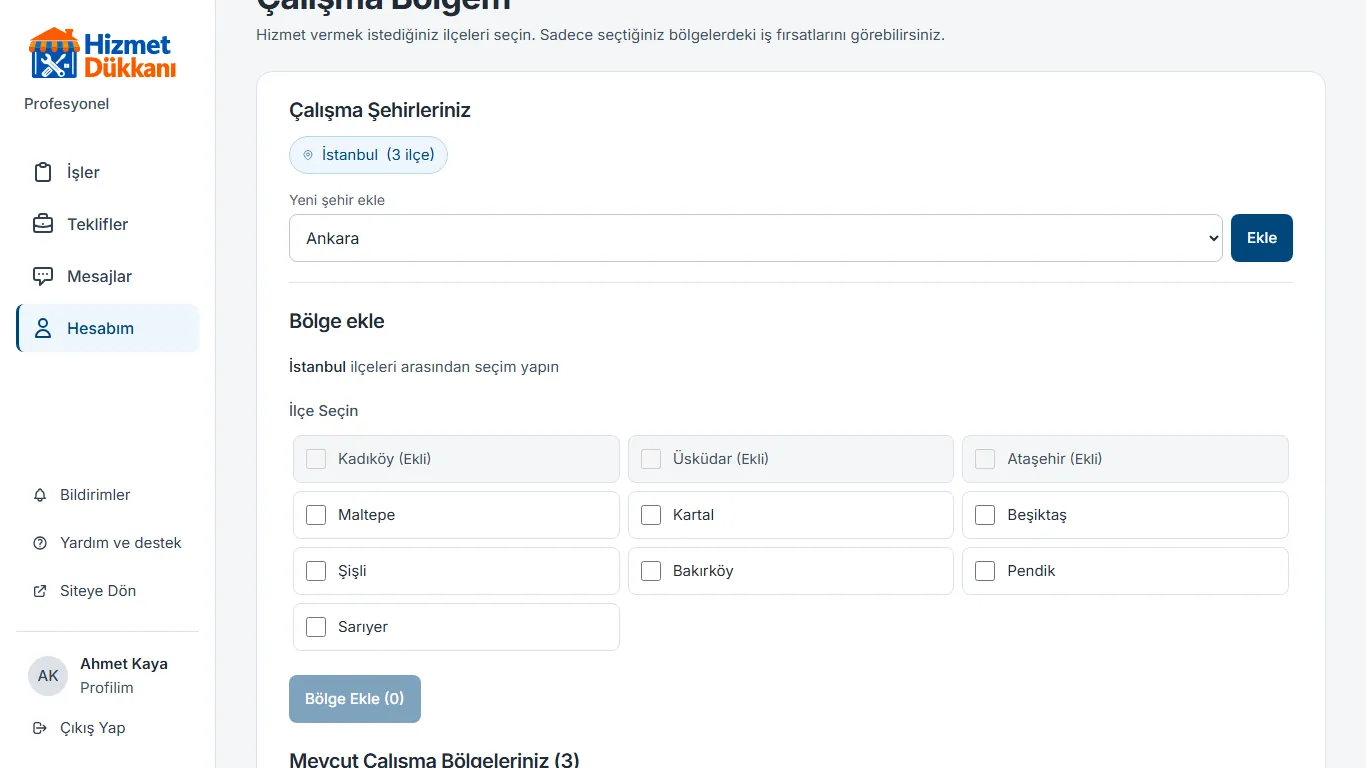Click the Hizmet Dükkanı logo

click(x=102, y=53)
